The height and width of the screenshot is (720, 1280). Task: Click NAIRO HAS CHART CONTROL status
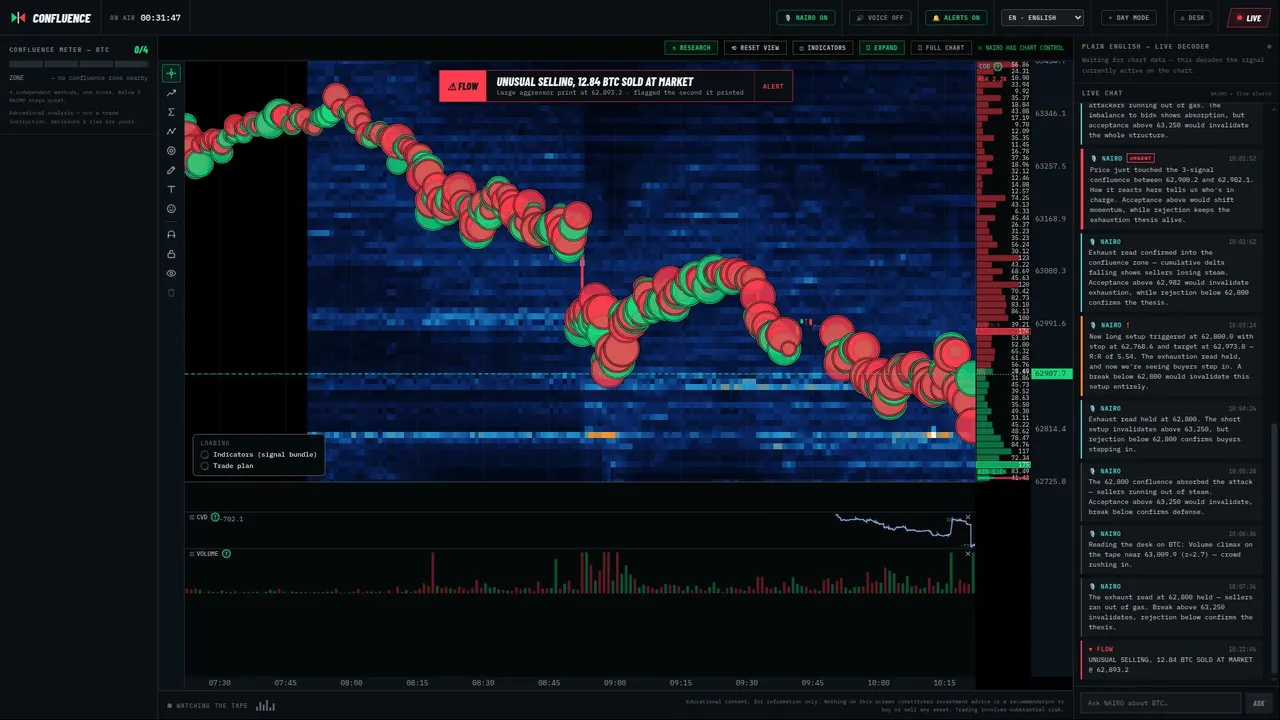(x=1021, y=48)
